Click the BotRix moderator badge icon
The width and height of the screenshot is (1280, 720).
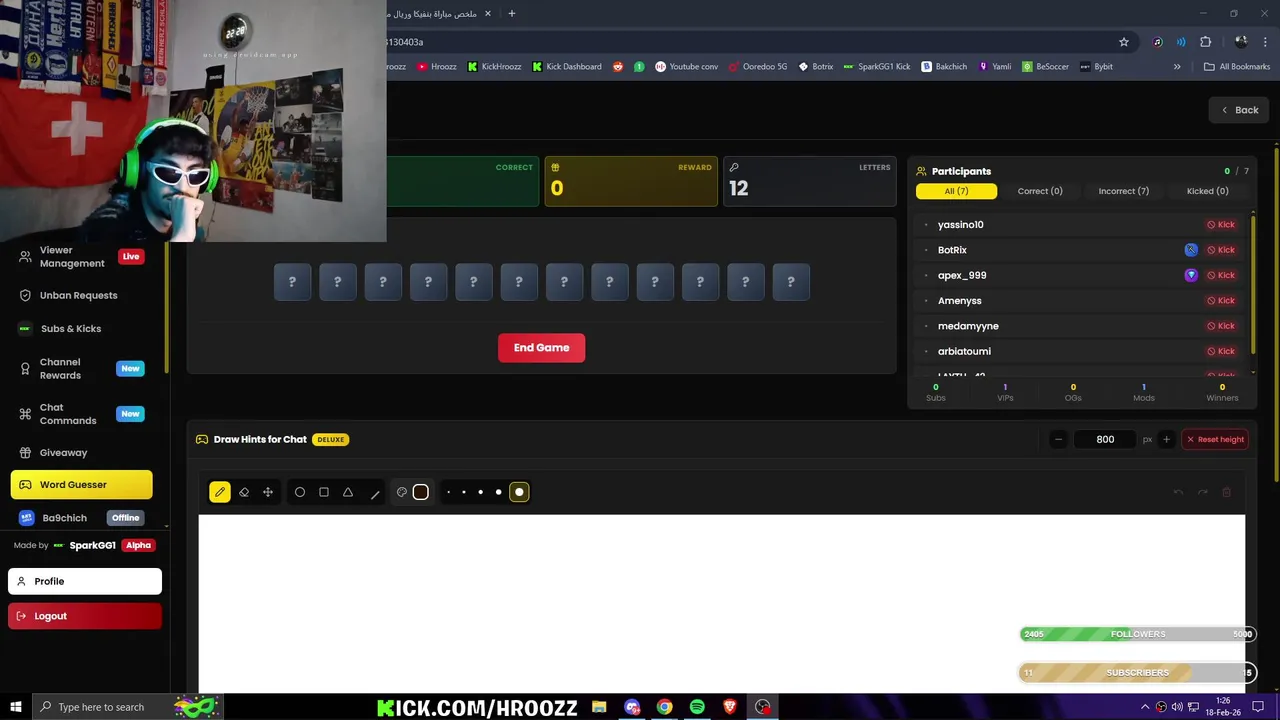pos(1191,250)
